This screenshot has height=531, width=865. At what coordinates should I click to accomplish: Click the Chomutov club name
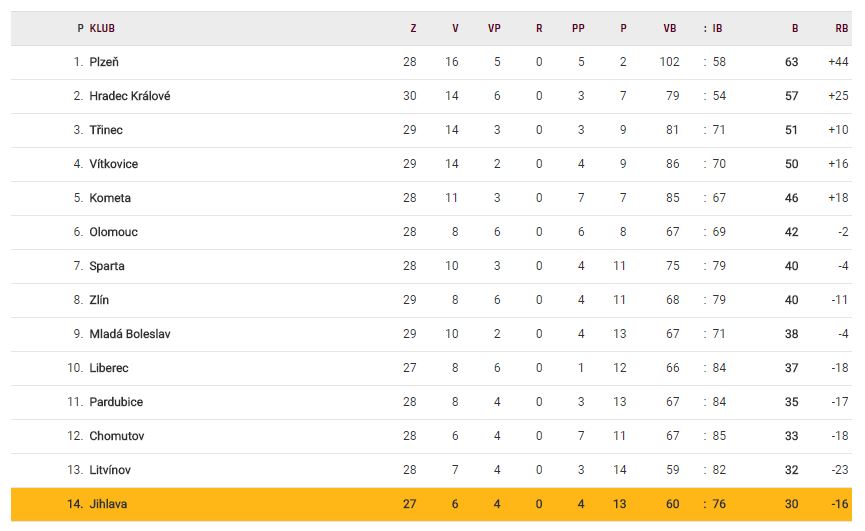[116, 436]
